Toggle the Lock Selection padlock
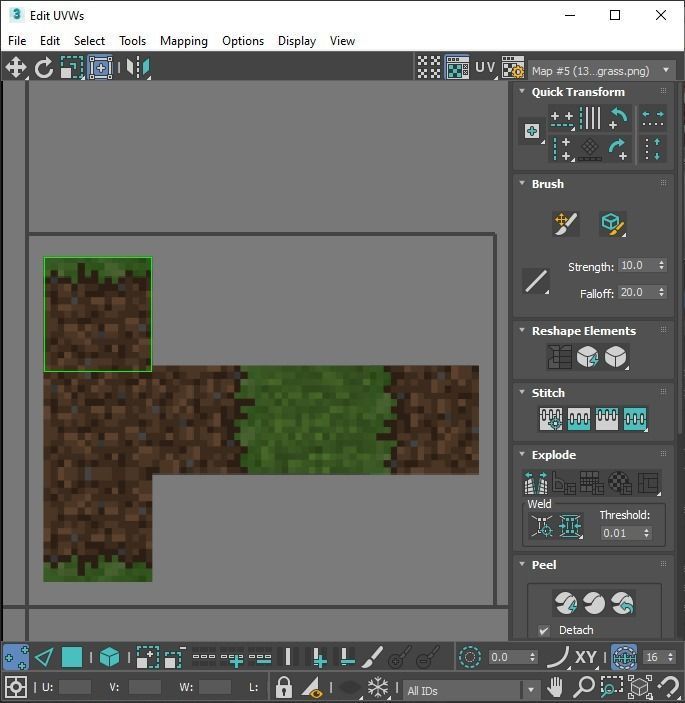Image resolution: width=685 pixels, height=703 pixels. [x=283, y=687]
